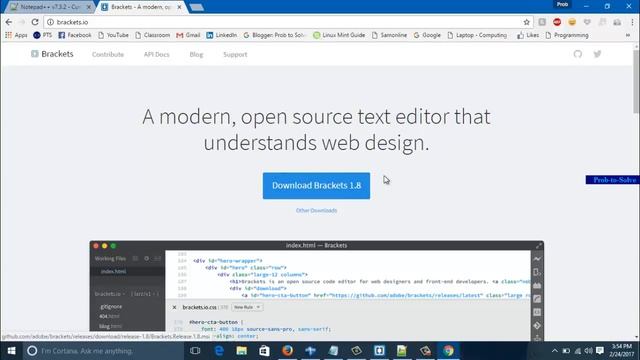Screen dimensions: 640x360
Task: Click the Download Brackets 1.8 button
Action: (316, 186)
